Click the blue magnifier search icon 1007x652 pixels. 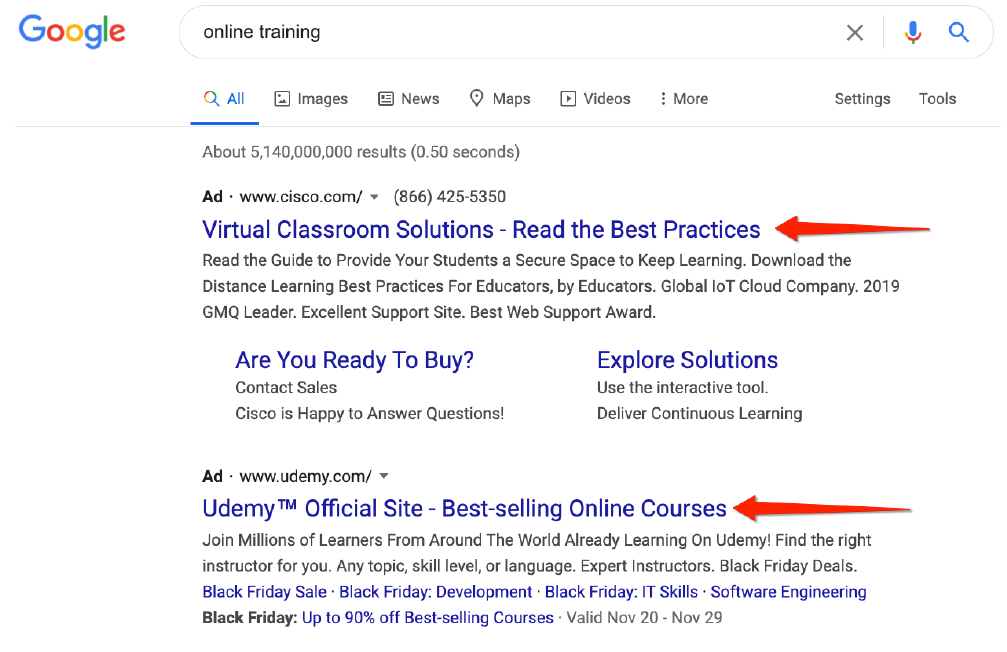(x=959, y=31)
